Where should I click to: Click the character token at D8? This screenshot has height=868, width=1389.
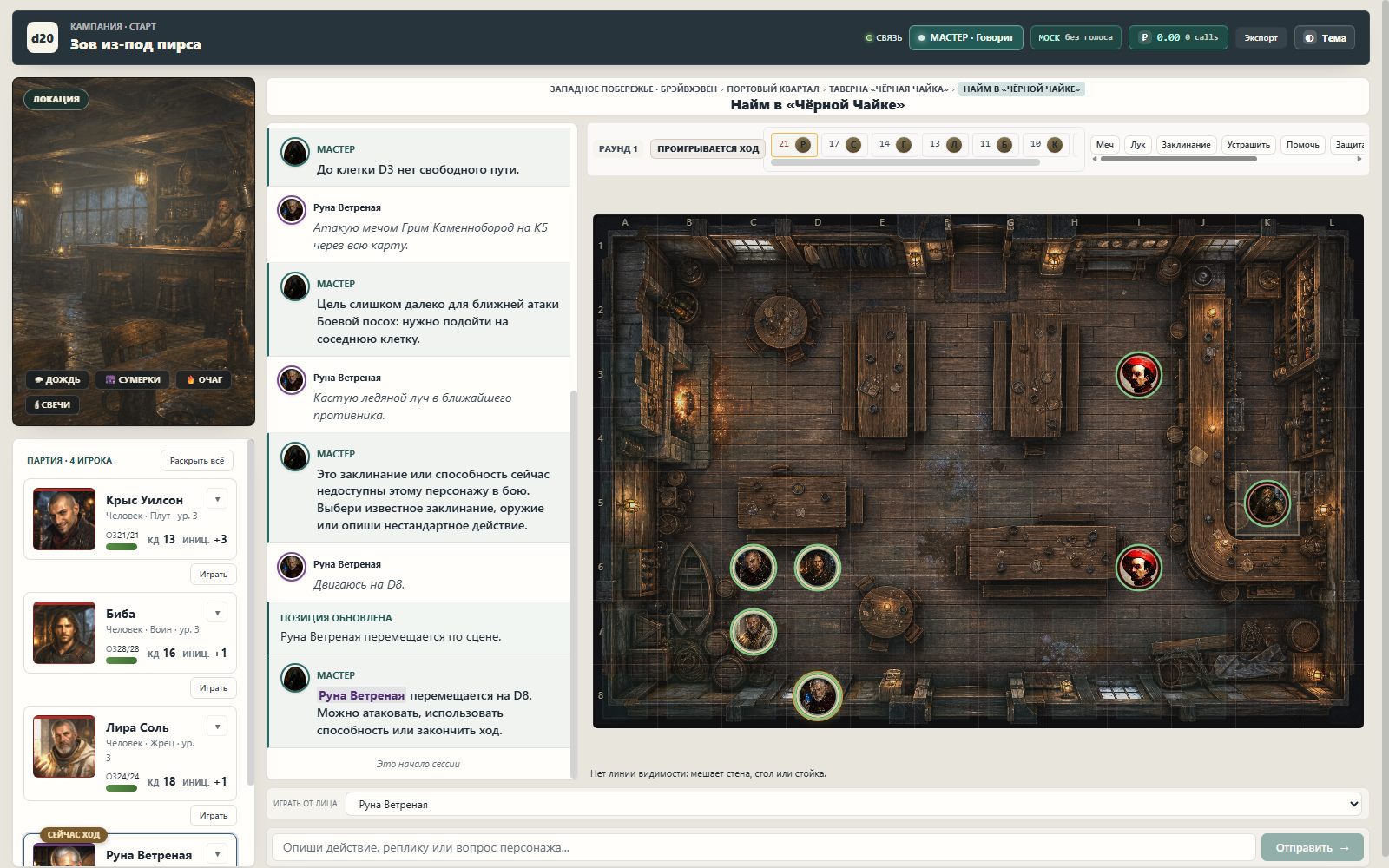(x=817, y=696)
